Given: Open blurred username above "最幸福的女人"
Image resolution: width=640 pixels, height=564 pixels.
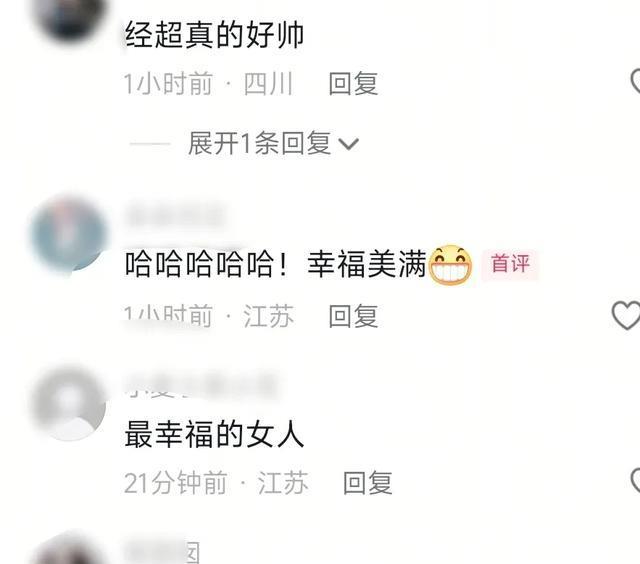Looking at the screenshot, I should point(202,385).
